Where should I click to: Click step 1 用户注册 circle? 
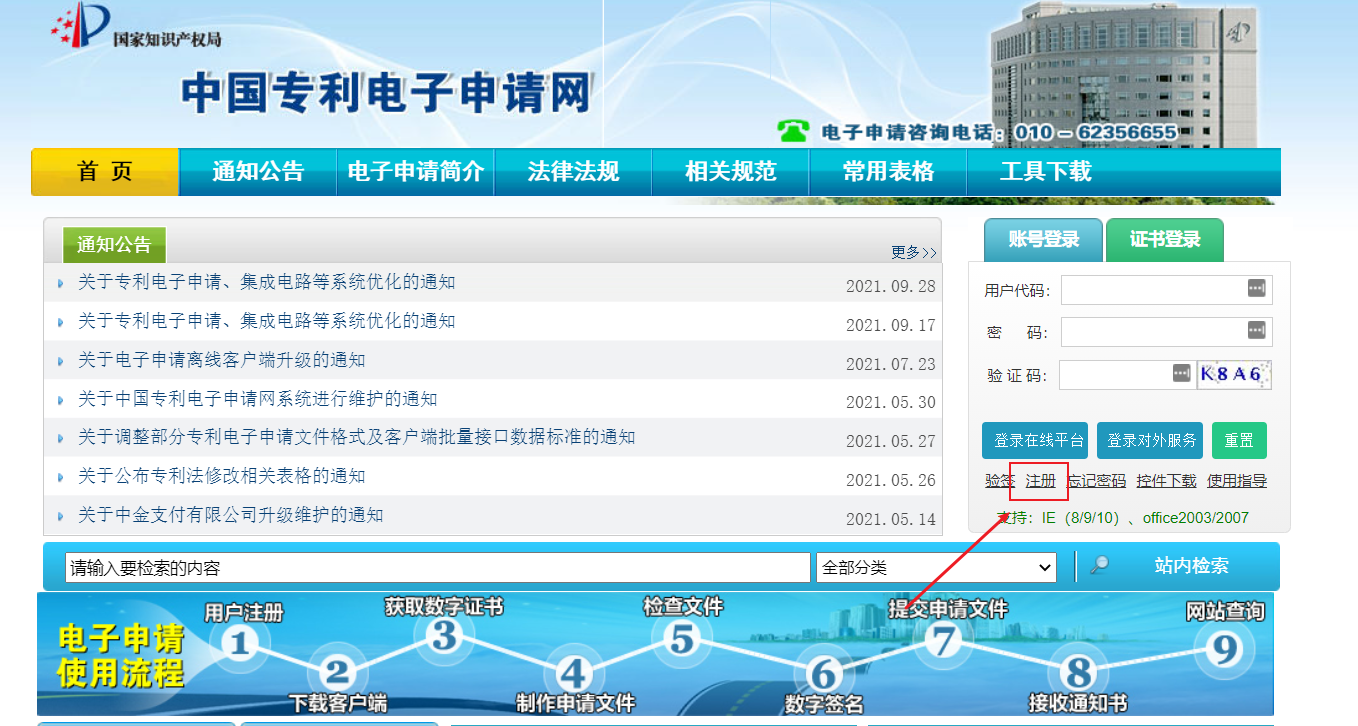[x=239, y=642]
